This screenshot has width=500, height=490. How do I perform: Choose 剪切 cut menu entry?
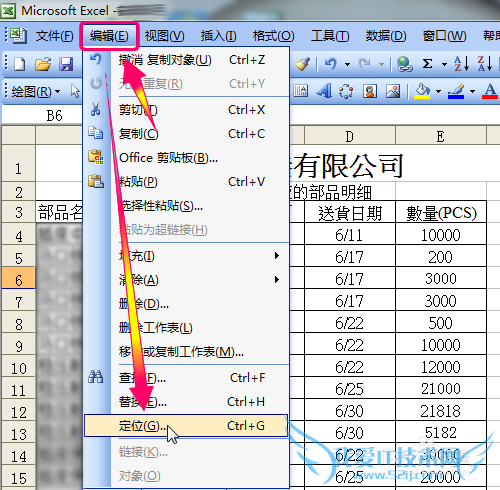187,110
